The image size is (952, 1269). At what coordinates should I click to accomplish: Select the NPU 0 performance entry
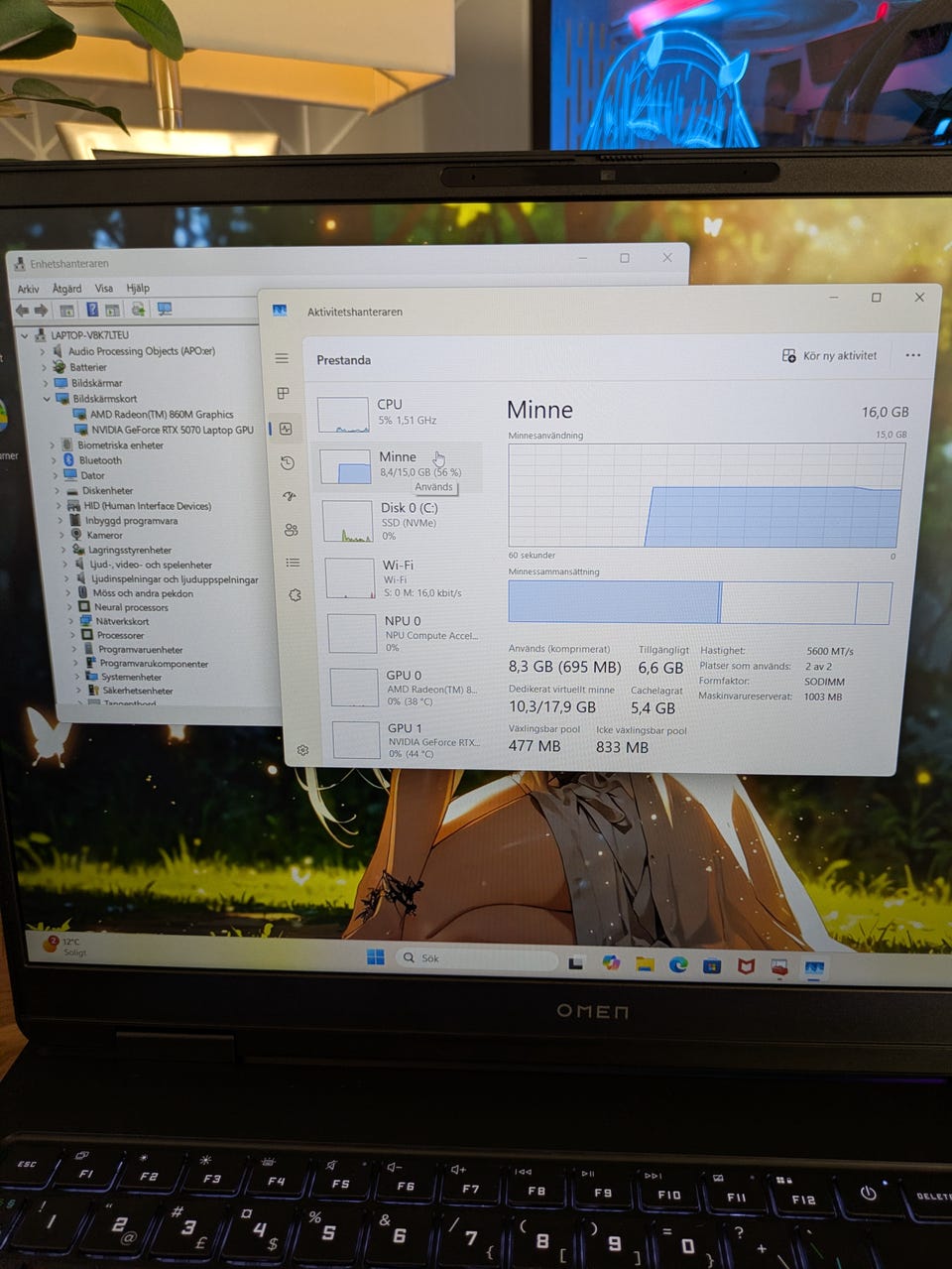click(x=406, y=633)
